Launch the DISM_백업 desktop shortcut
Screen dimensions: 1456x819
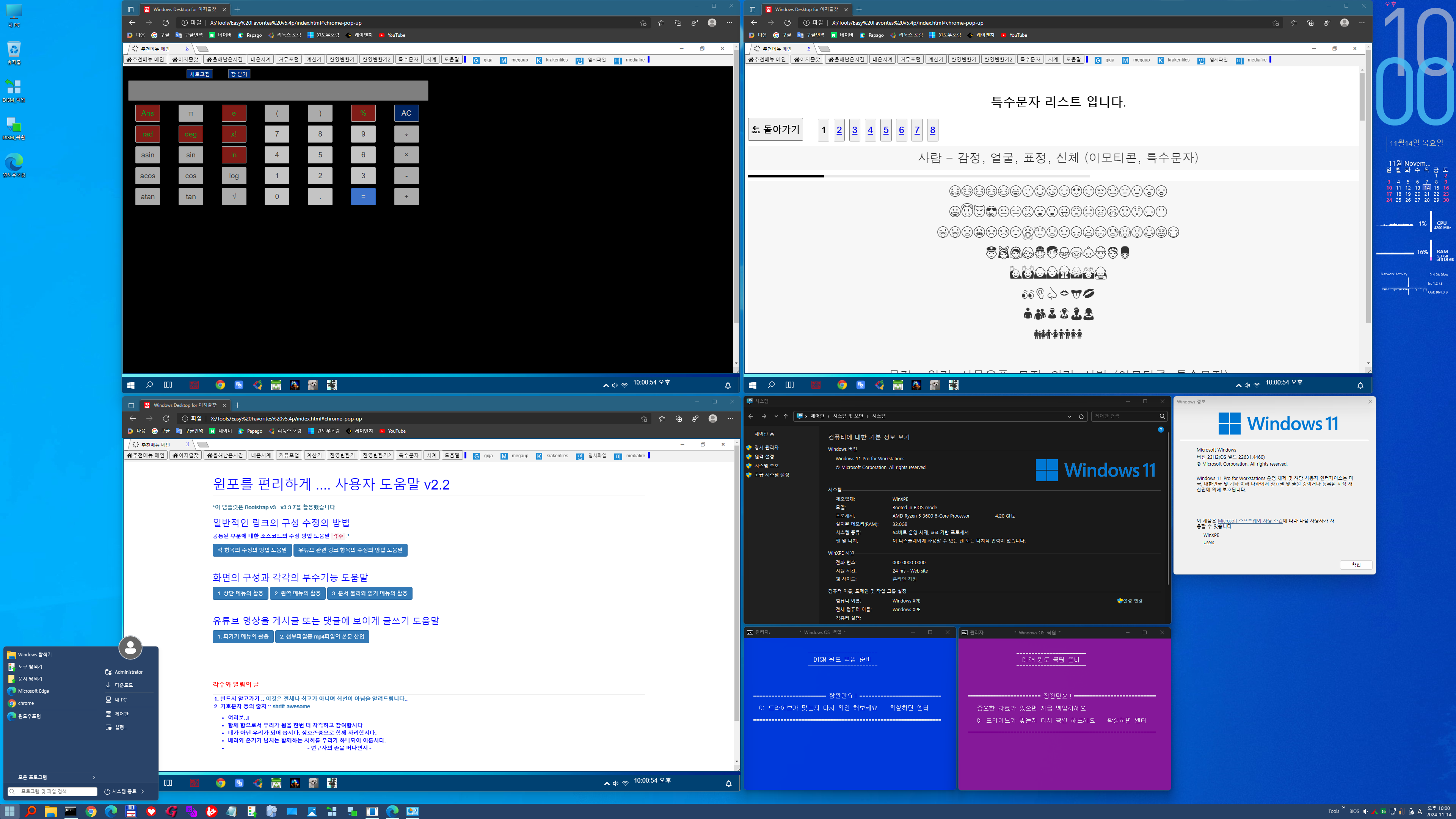pyautogui.click(x=14, y=91)
